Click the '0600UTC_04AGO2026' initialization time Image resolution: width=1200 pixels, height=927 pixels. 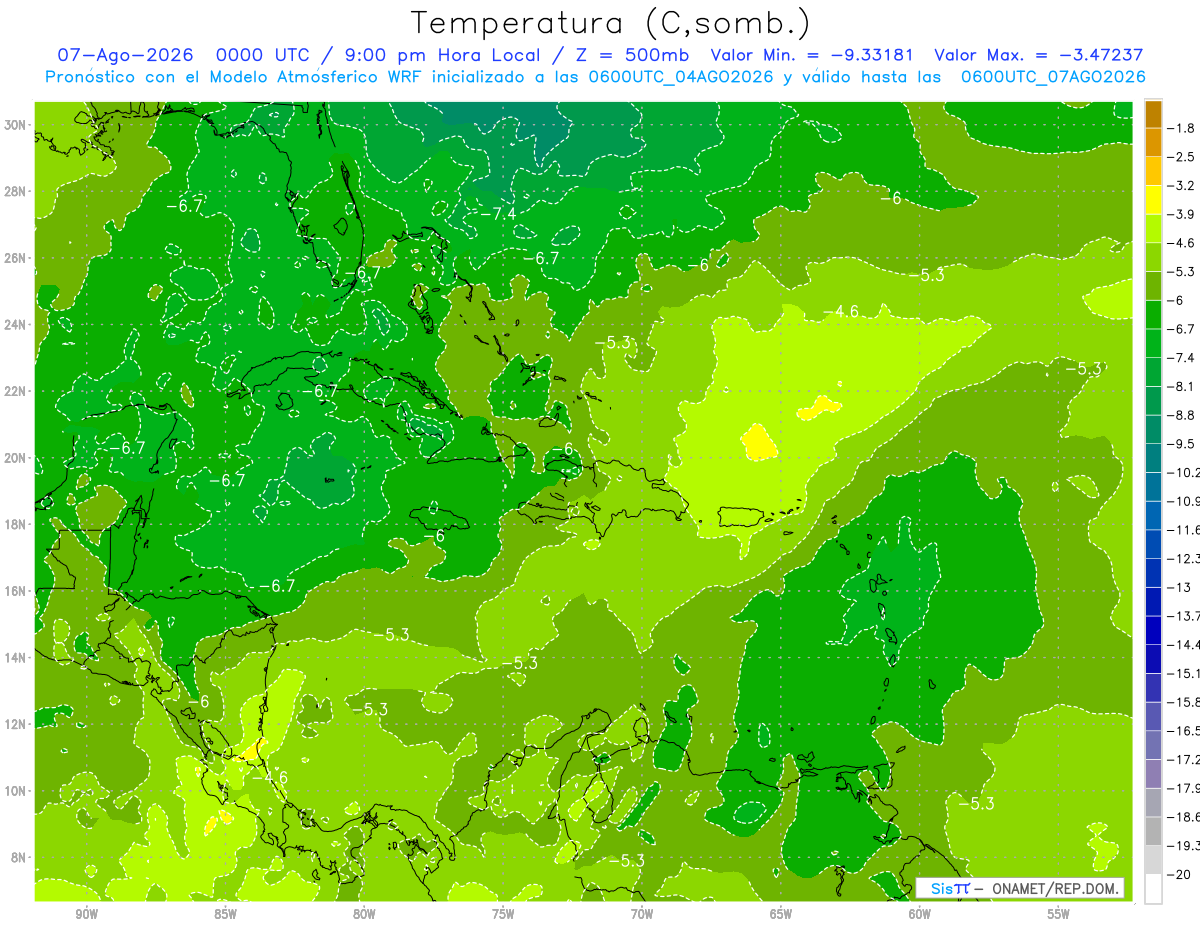tap(679, 77)
